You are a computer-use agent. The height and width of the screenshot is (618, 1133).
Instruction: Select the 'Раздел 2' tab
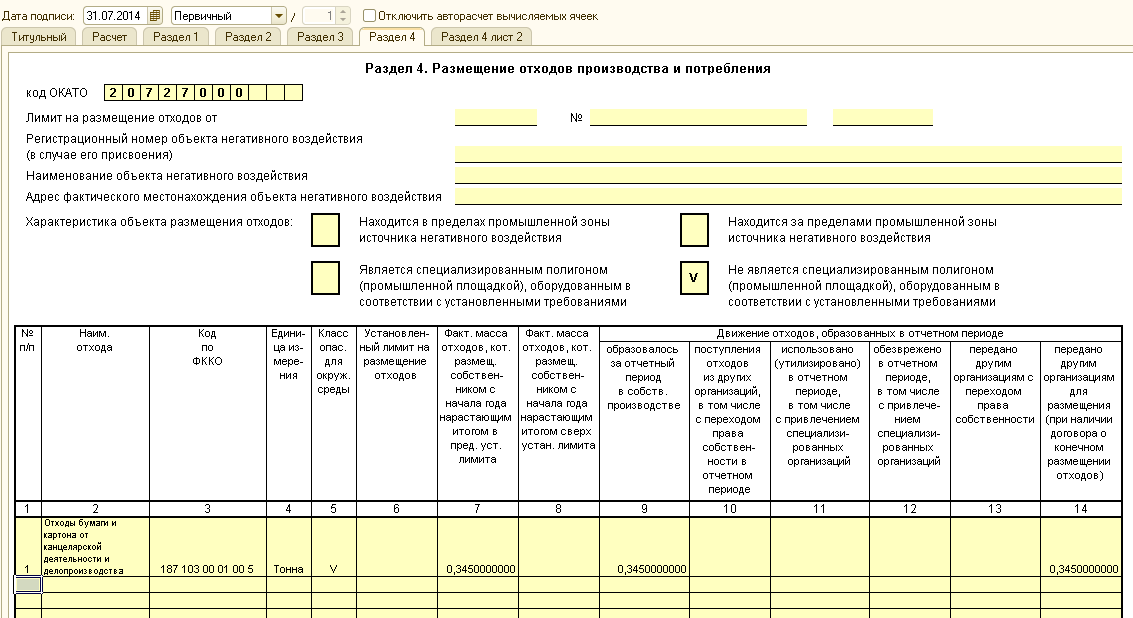click(248, 37)
